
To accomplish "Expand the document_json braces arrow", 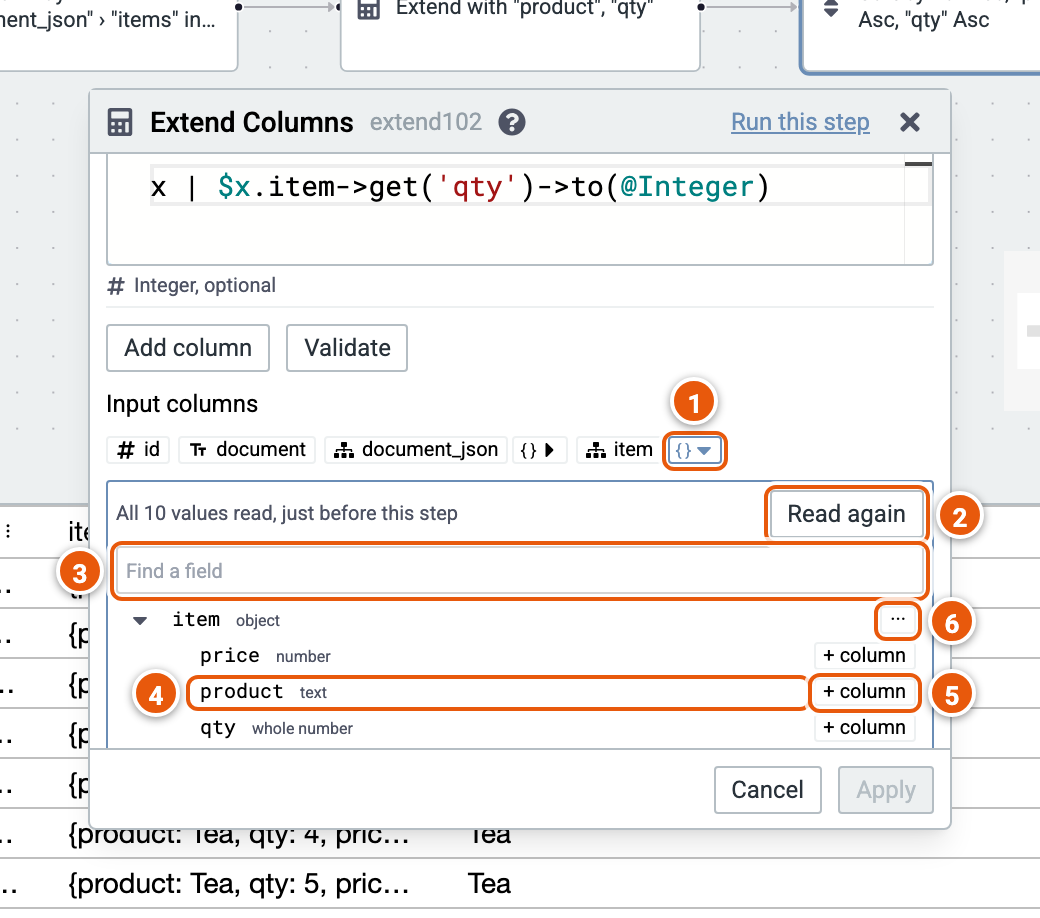I will (538, 450).
